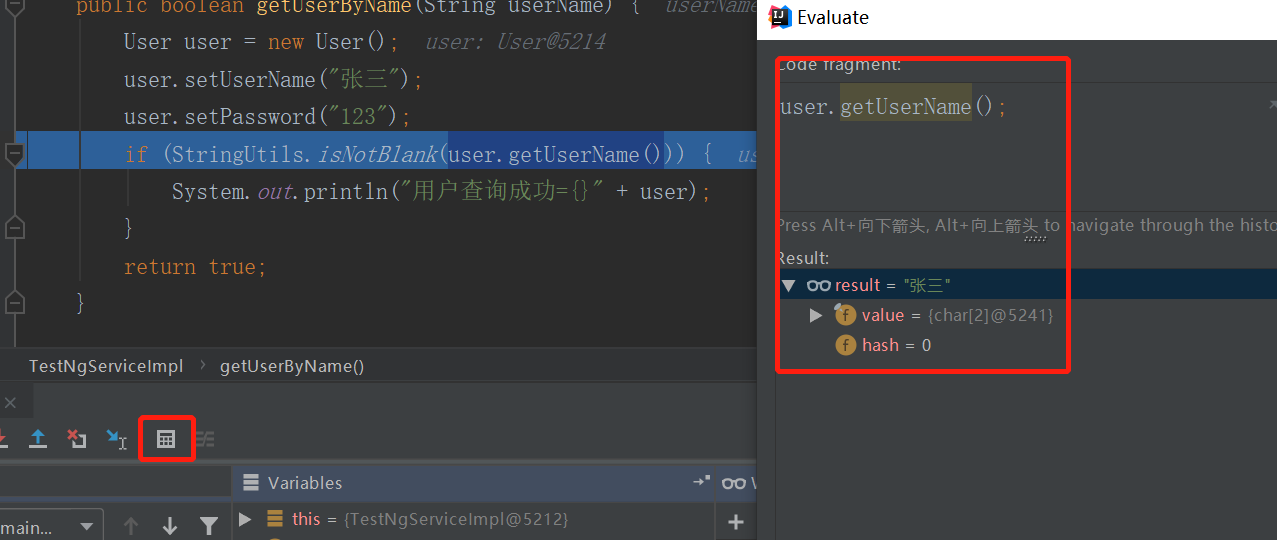
Task: Click the Variables panel list icon
Action: click(x=251, y=483)
